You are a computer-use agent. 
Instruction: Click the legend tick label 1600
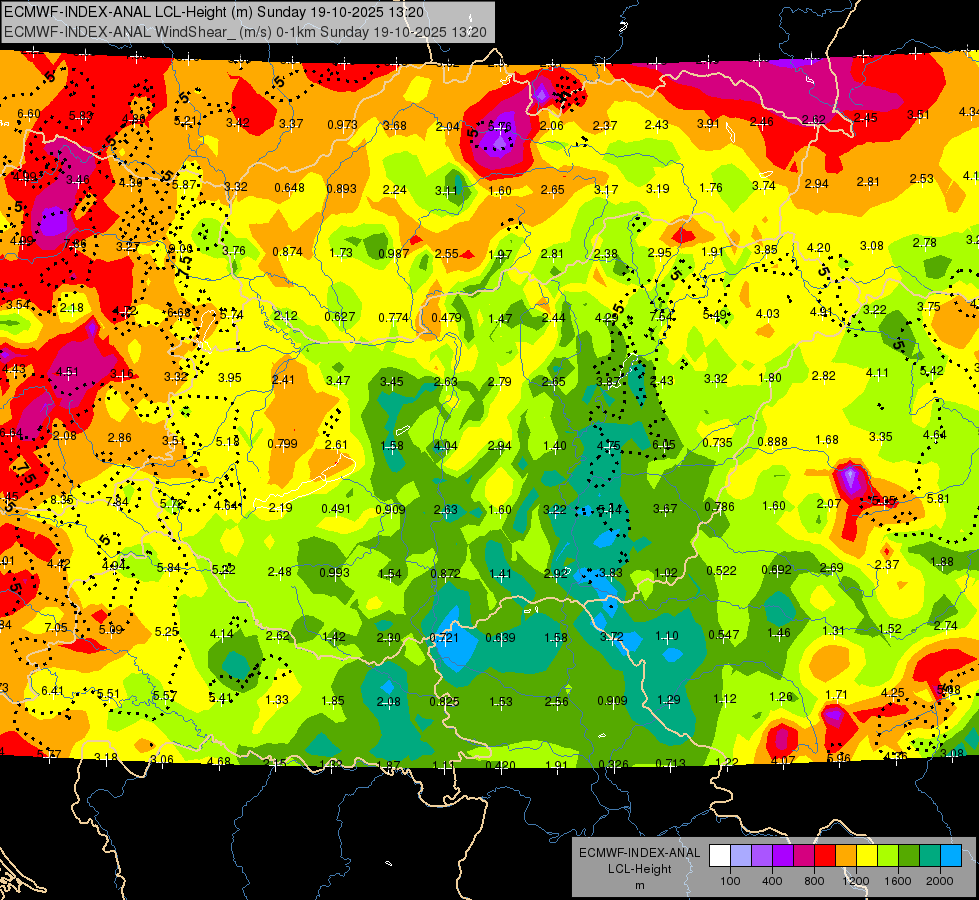click(897, 881)
